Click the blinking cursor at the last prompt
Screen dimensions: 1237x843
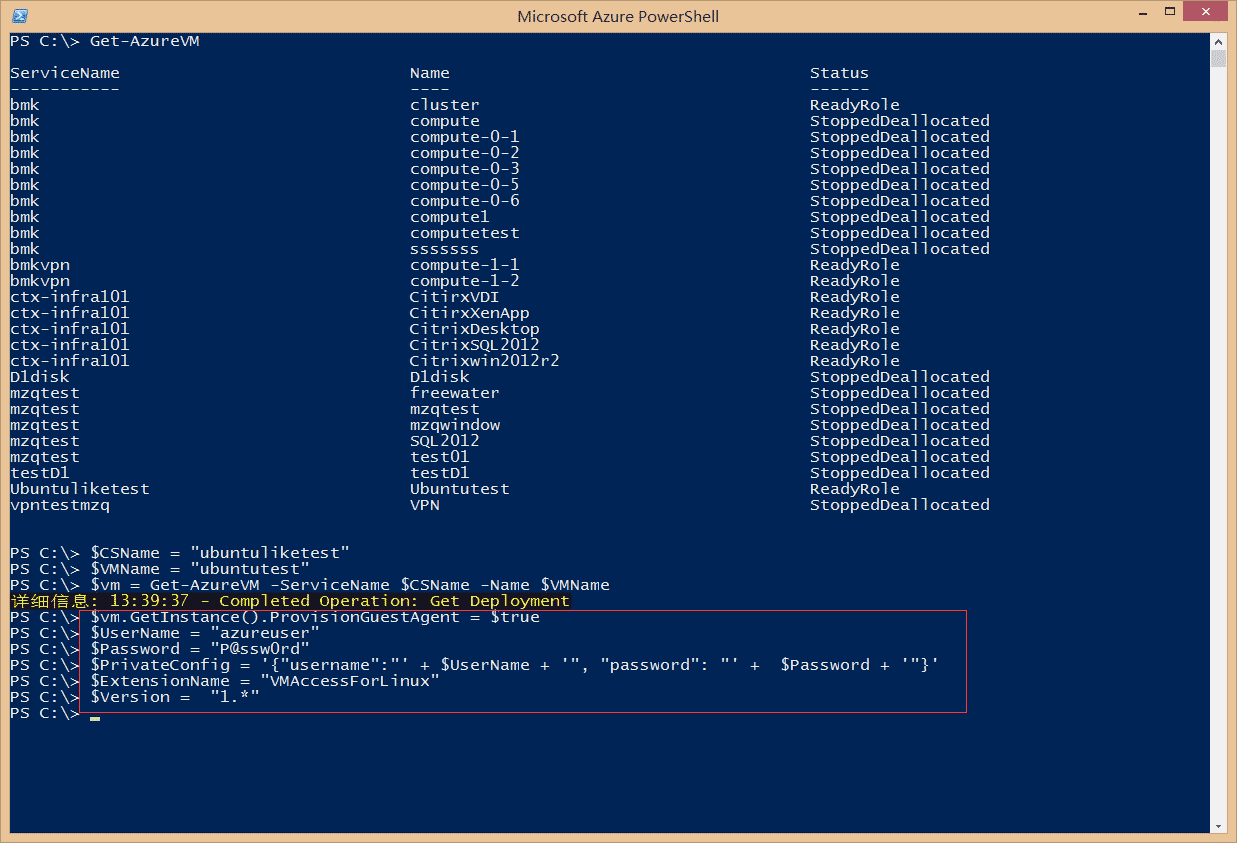(95, 716)
